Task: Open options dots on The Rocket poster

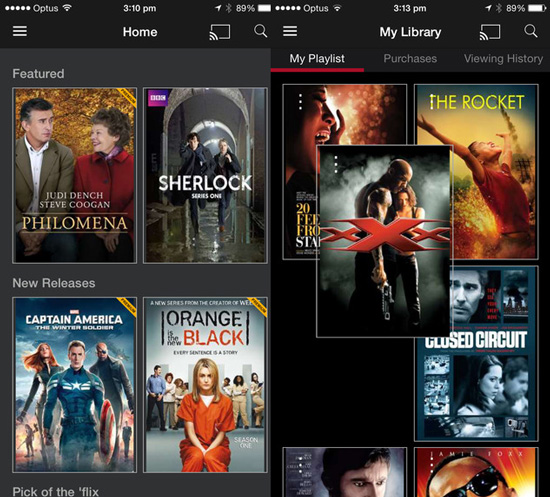Action: (x=432, y=102)
